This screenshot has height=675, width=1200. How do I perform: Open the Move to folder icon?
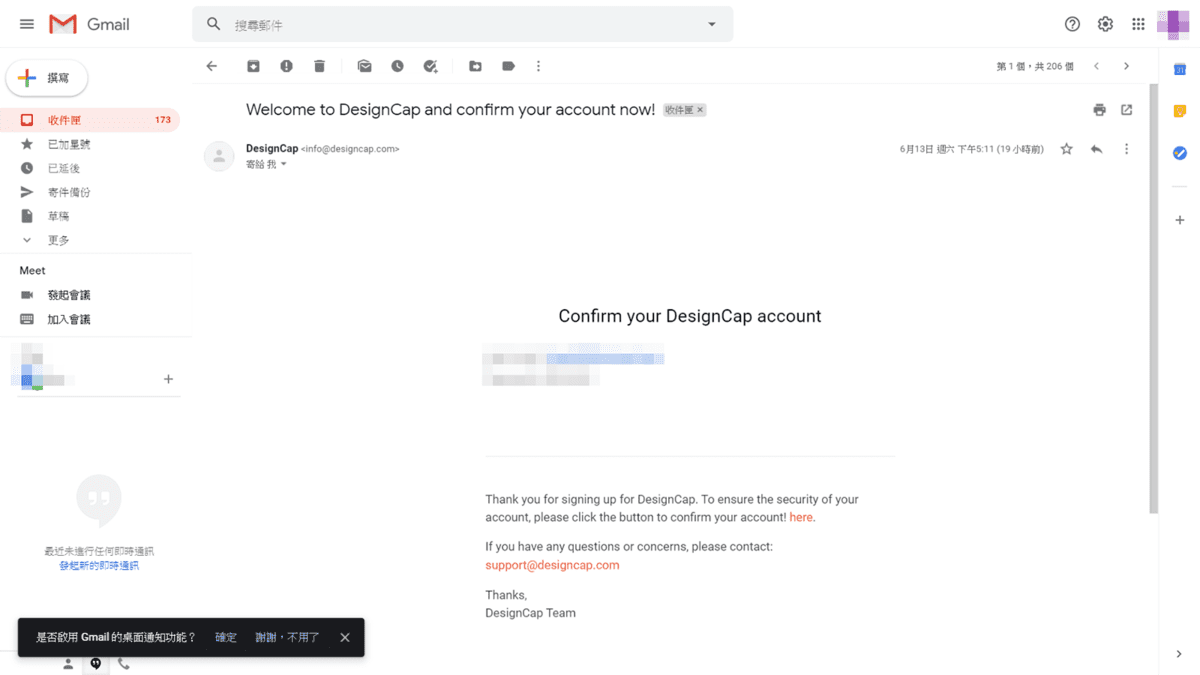476,66
